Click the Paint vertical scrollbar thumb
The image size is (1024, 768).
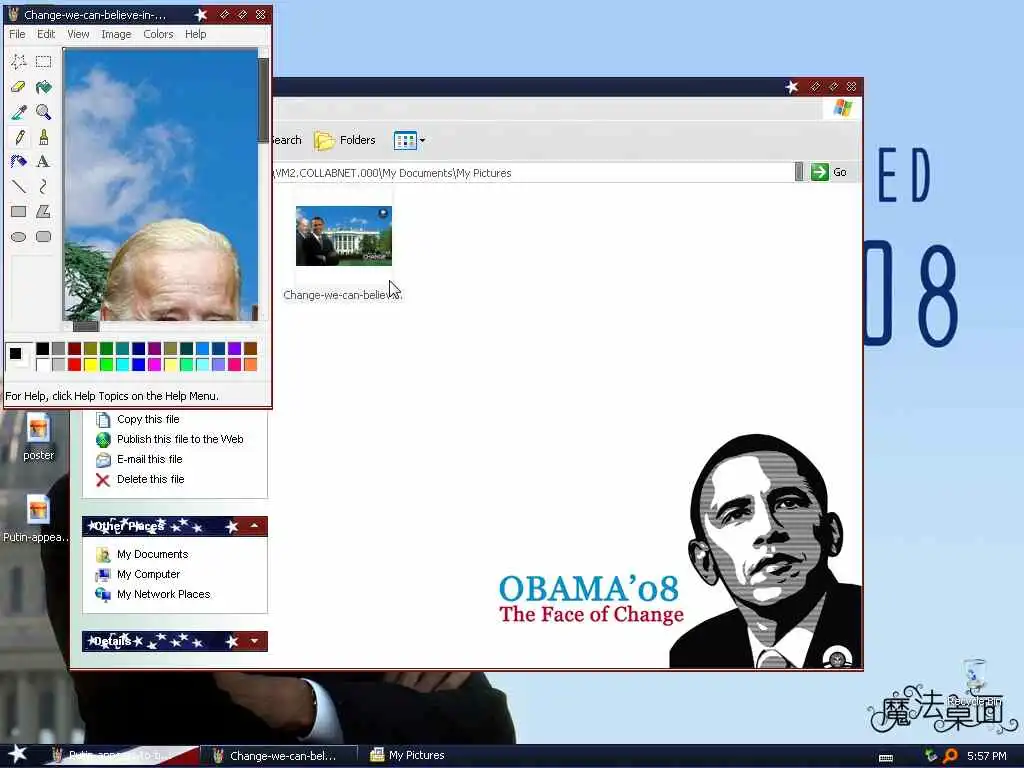tap(263, 100)
